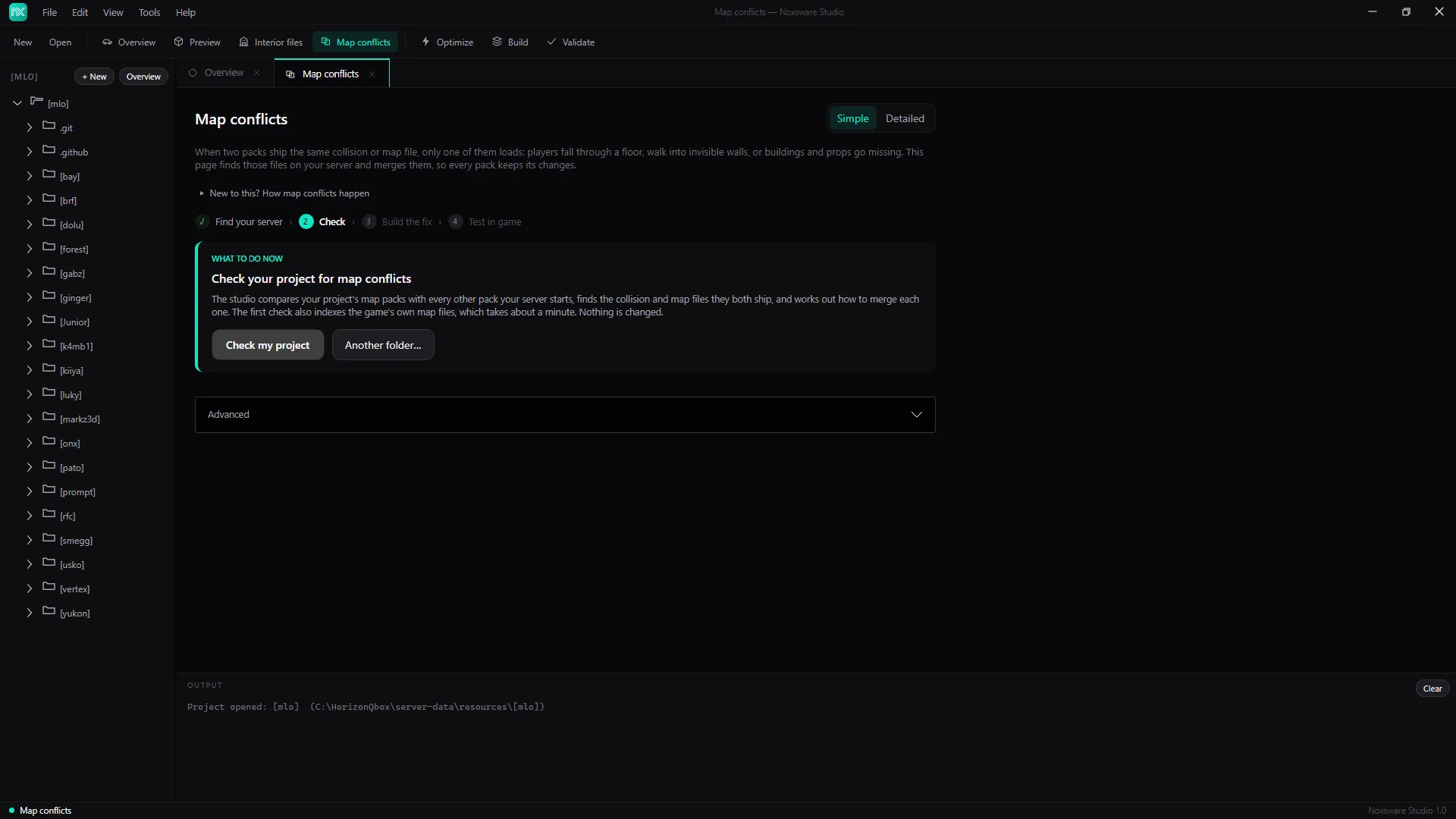Click Check my project button

pos(268,345)
